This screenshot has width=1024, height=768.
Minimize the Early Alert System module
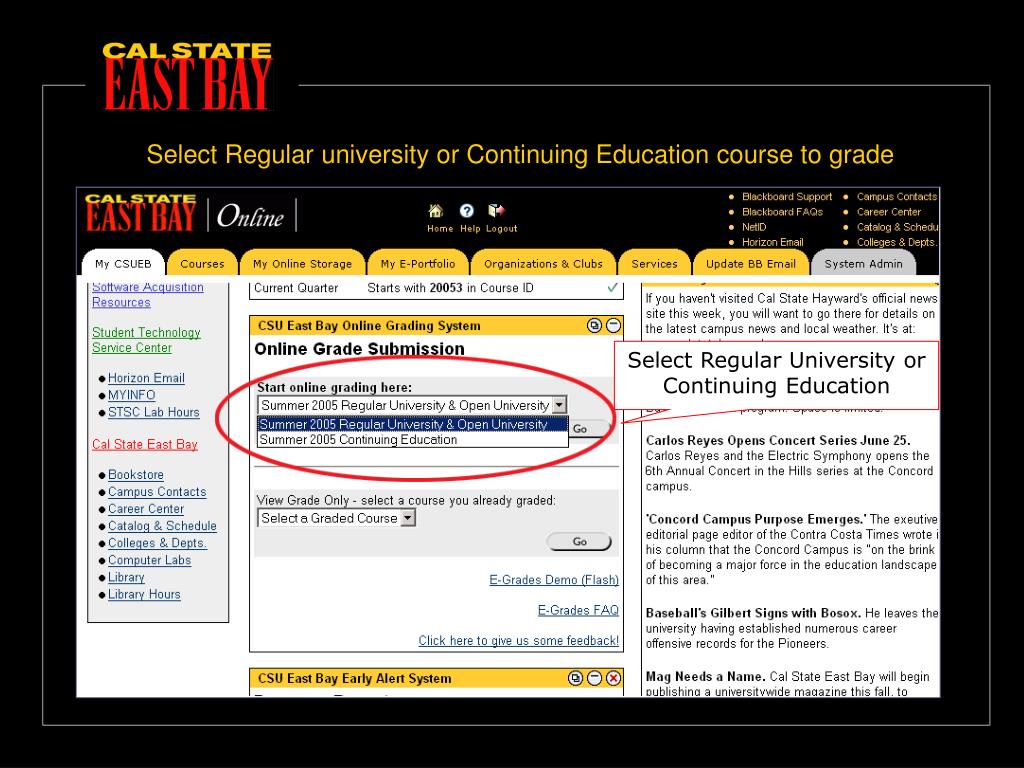pyautogui.click(x=594, y=678)
